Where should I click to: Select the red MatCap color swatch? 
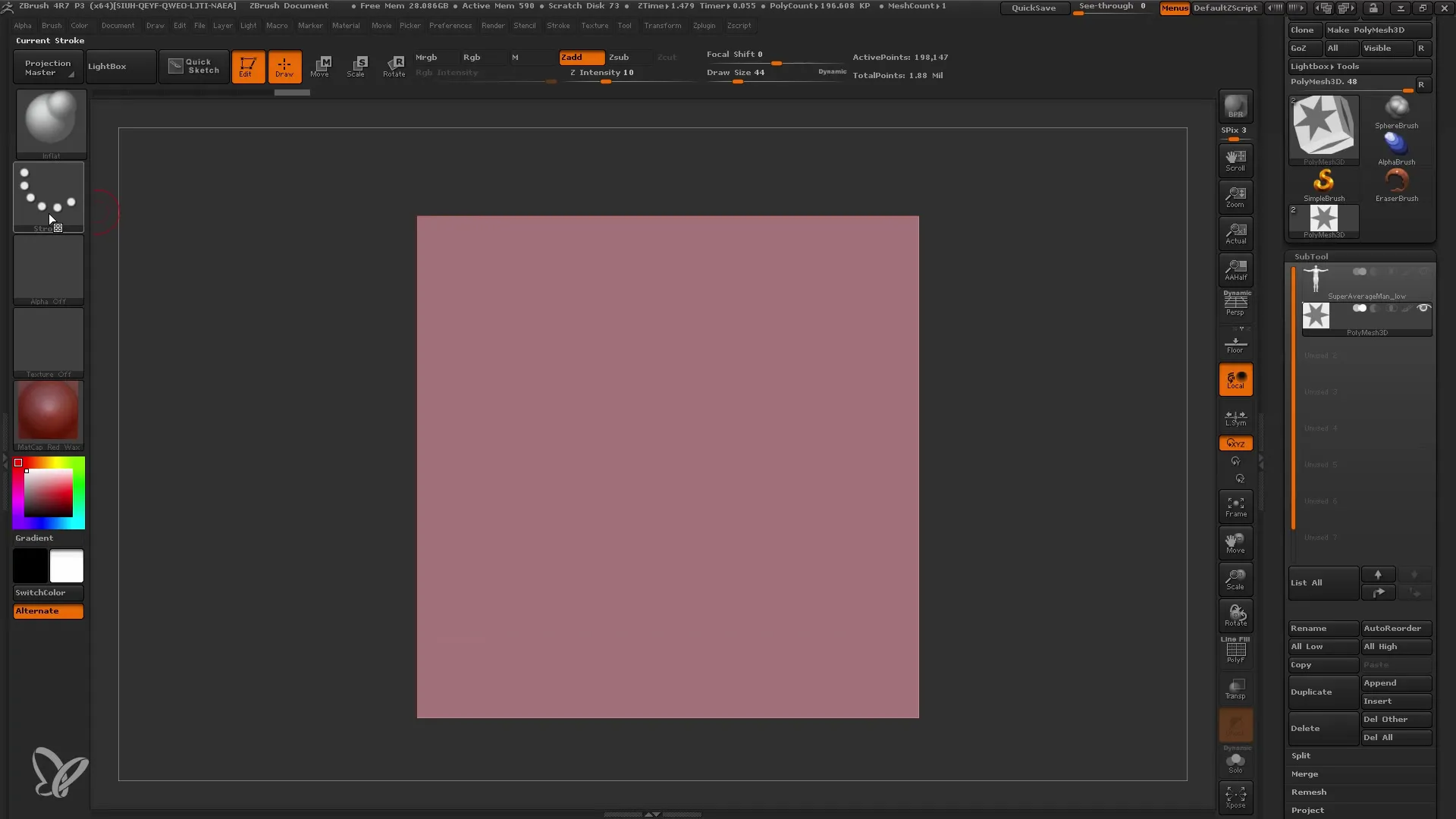tap(48, 414)
